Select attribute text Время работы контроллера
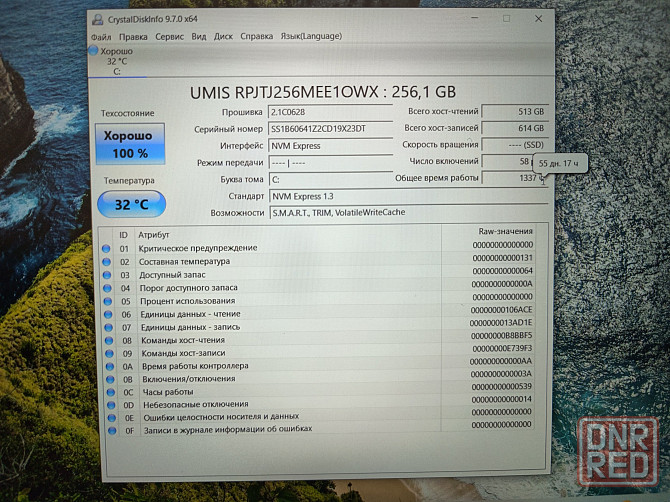 pyautogui.click(x=195, y=366)
